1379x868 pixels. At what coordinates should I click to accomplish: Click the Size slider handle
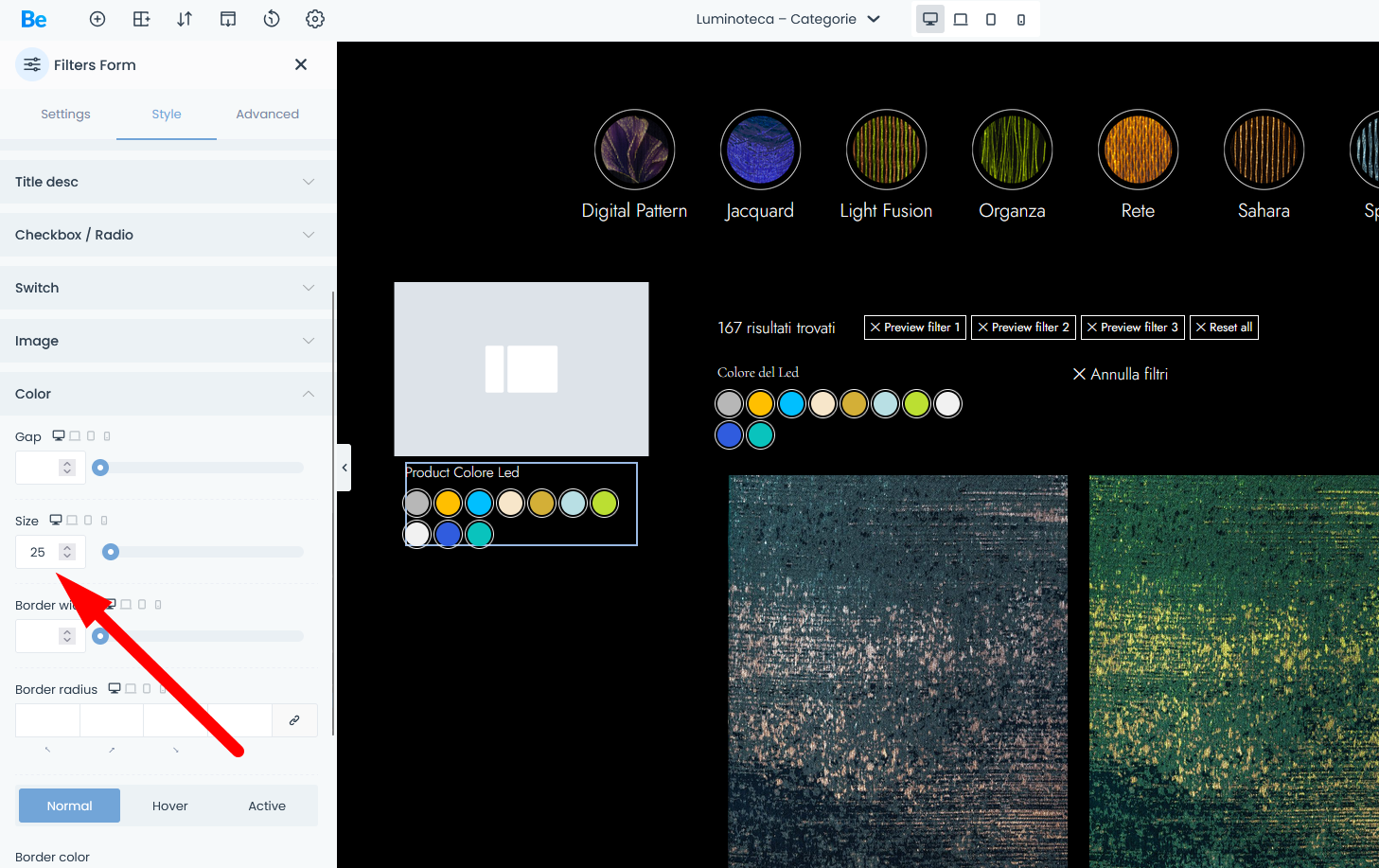(x=111, y=552)
